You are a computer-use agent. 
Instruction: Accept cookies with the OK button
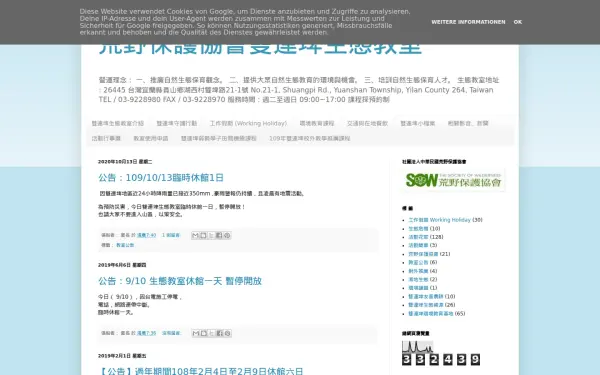(518, 22)
